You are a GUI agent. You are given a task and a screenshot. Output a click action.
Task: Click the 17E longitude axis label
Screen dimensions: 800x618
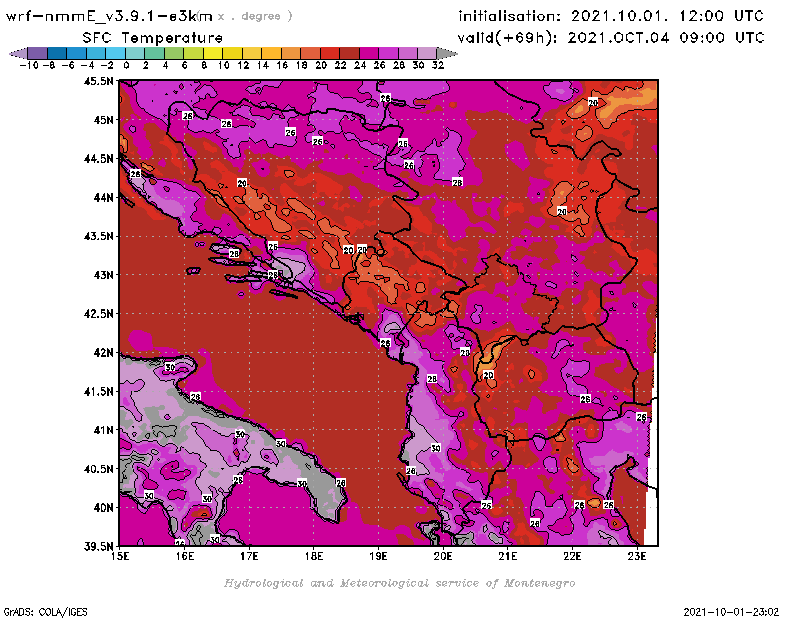[249, 556]
